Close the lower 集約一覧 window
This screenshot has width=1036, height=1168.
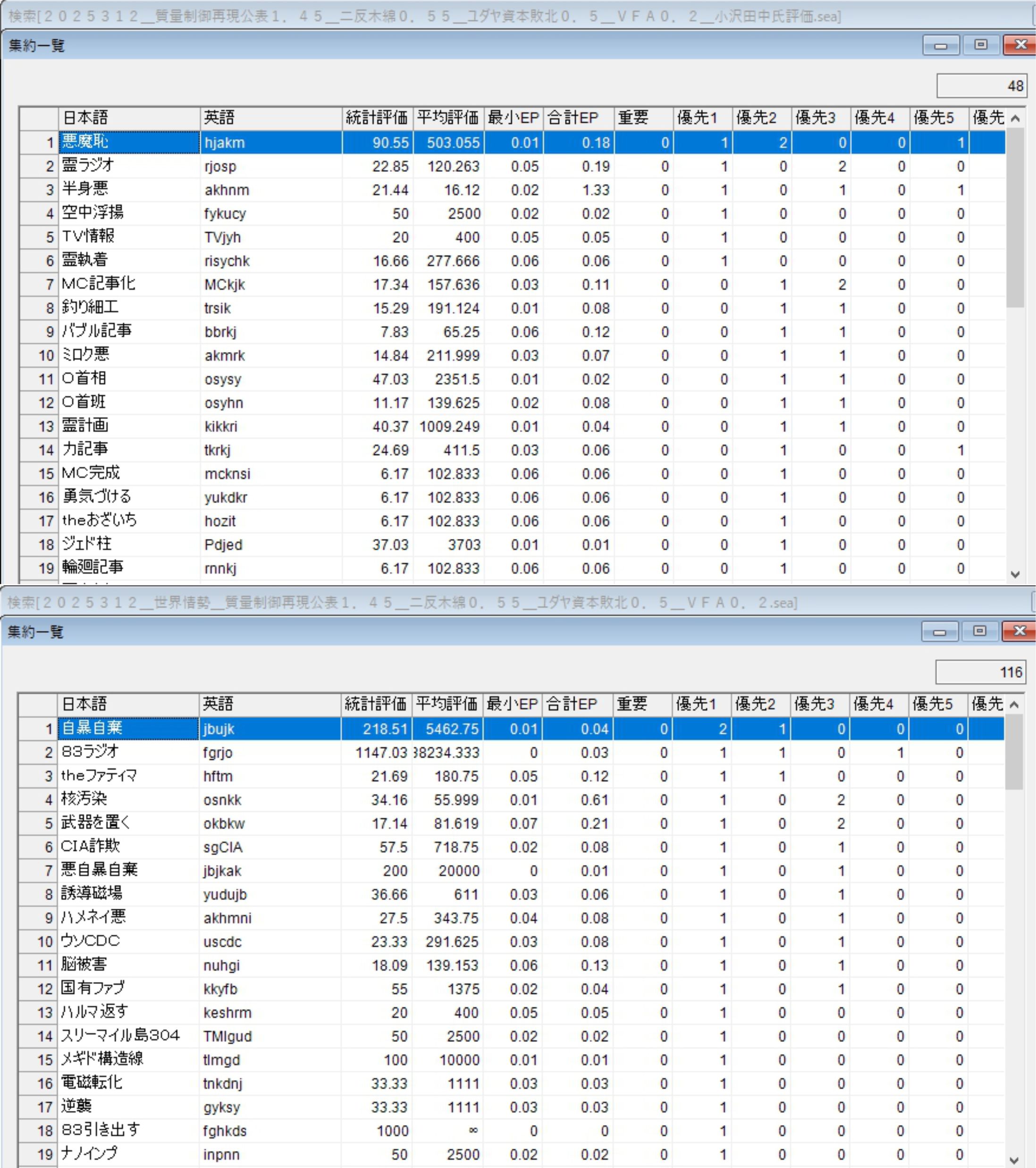[x=1019, y=631]
